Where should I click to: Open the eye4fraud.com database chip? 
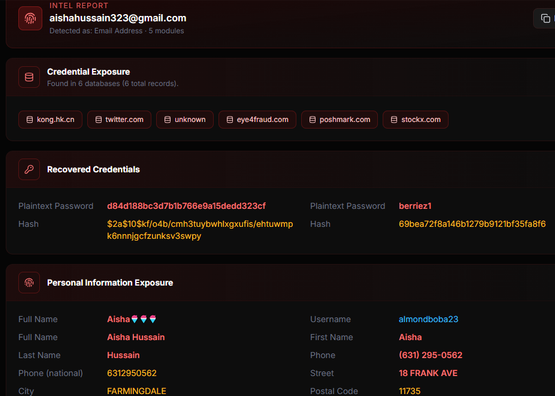coord(257,120)
